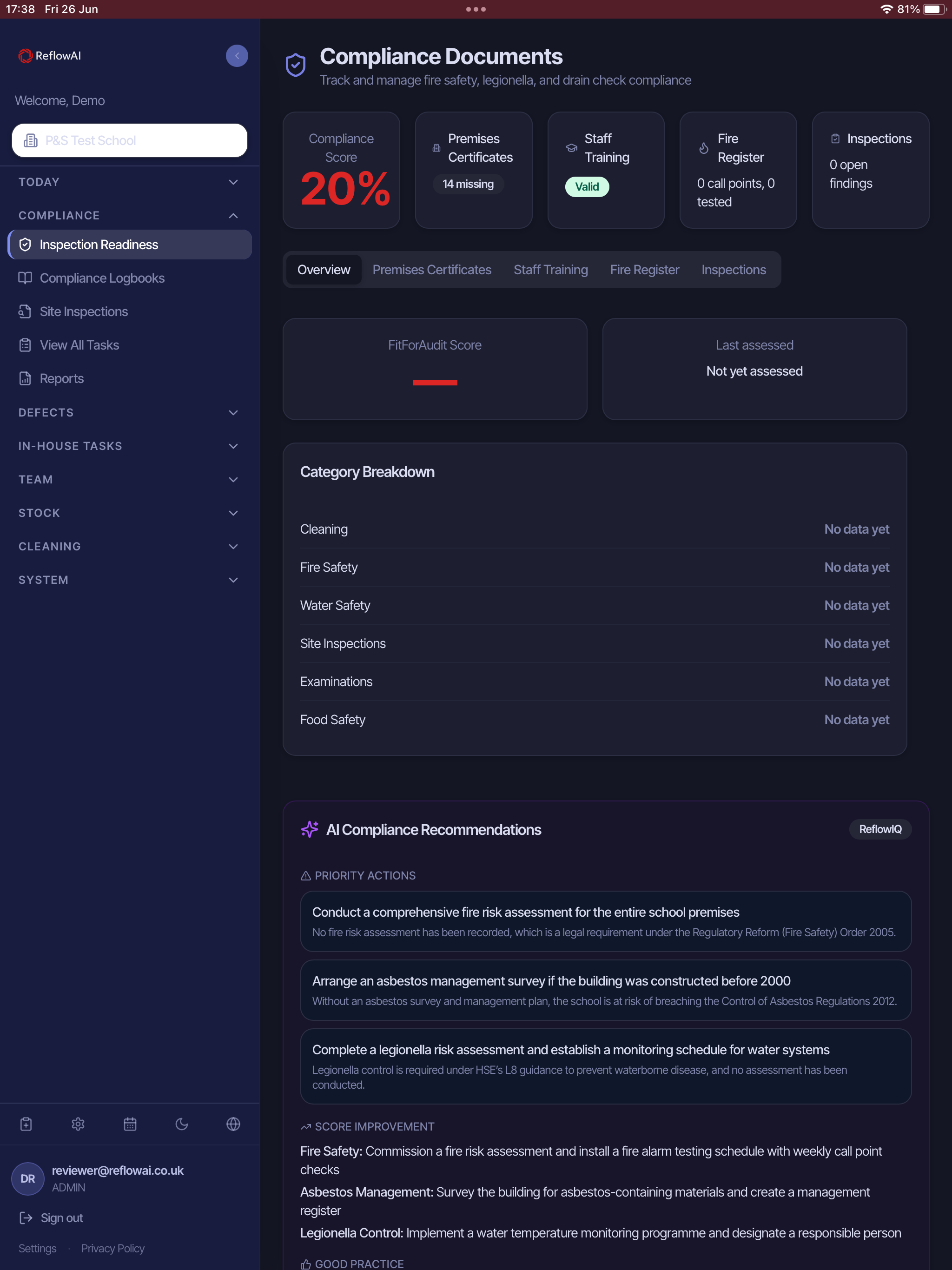Screen dimensions: 952x1270
Task: Expand the TEAM sidebar section
Action: pos(129,479)
